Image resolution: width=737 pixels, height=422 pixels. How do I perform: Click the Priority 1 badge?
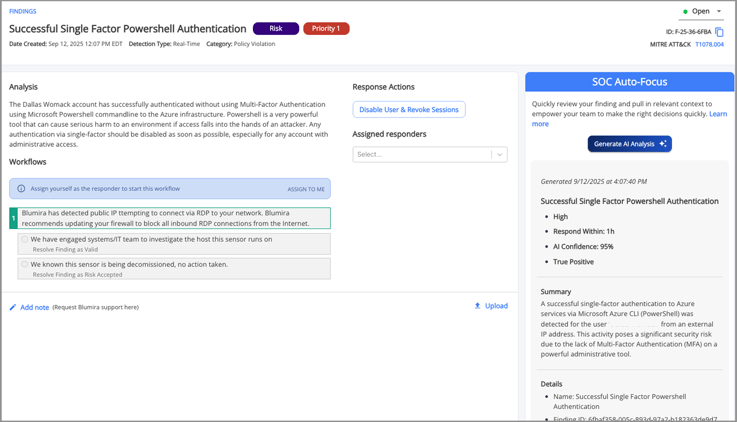tap(326, 29)
